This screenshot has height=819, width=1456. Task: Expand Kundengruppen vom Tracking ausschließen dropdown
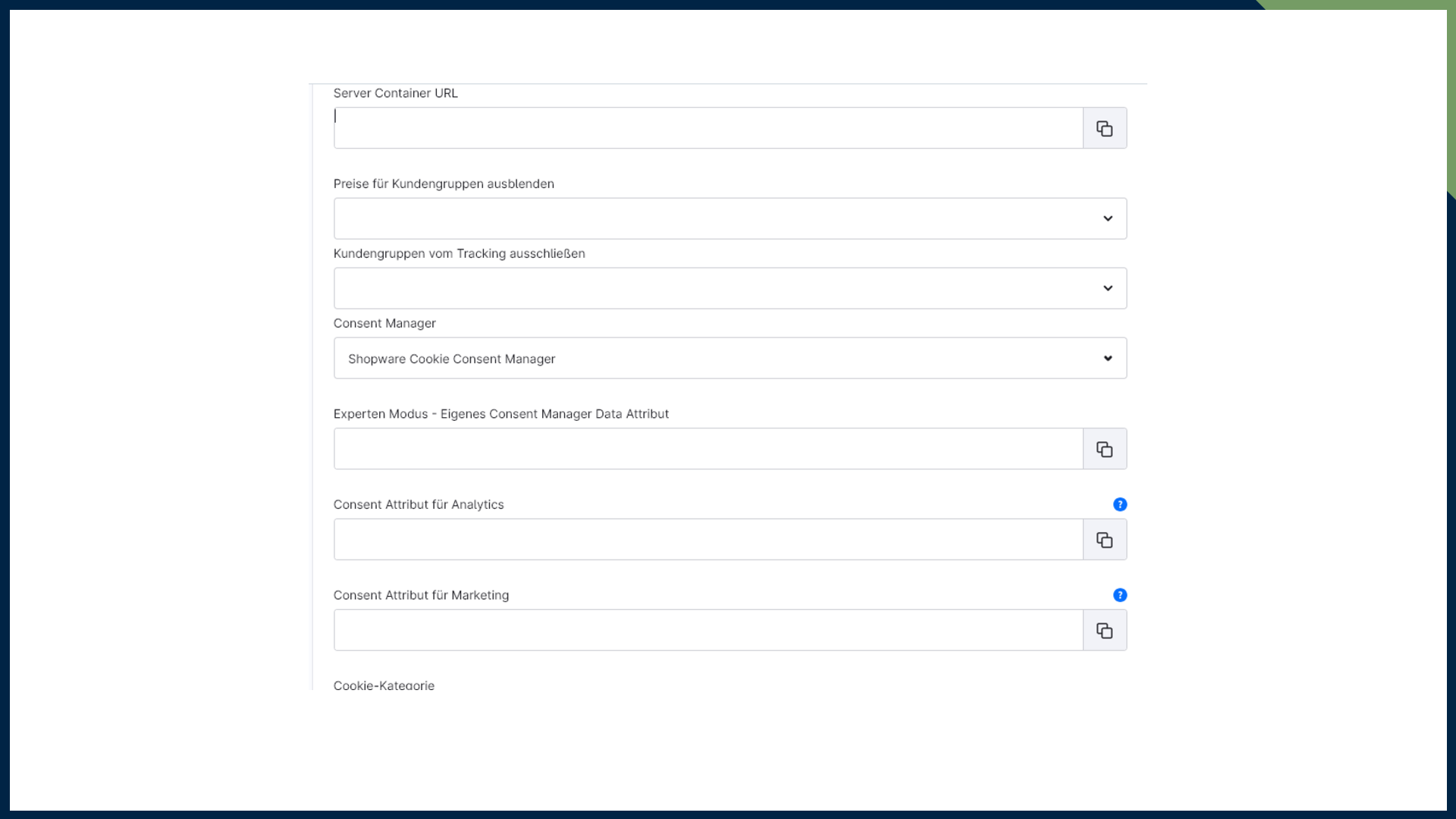(x=730, y=288)
